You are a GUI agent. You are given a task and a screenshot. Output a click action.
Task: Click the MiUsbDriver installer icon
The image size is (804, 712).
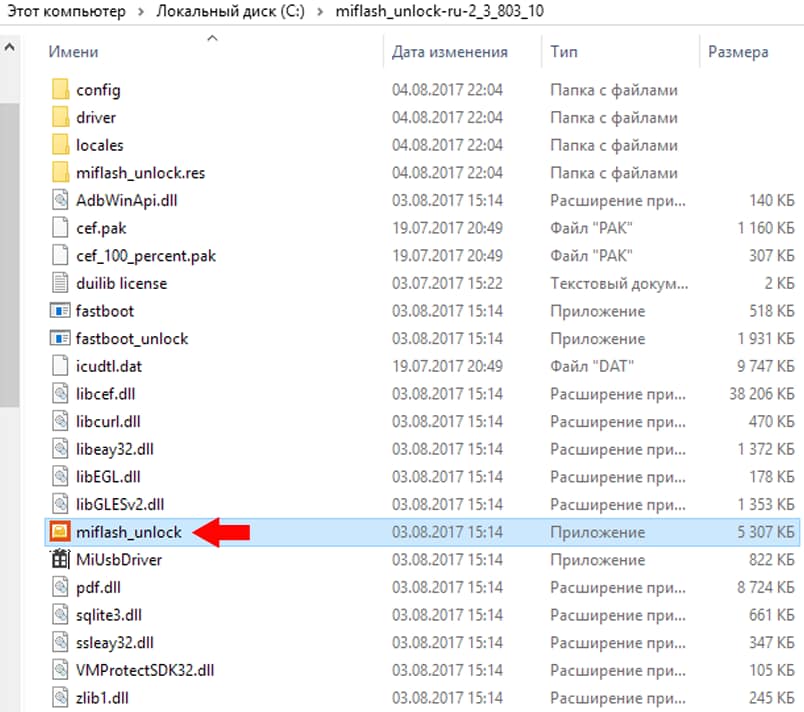(x=59, y=559)
